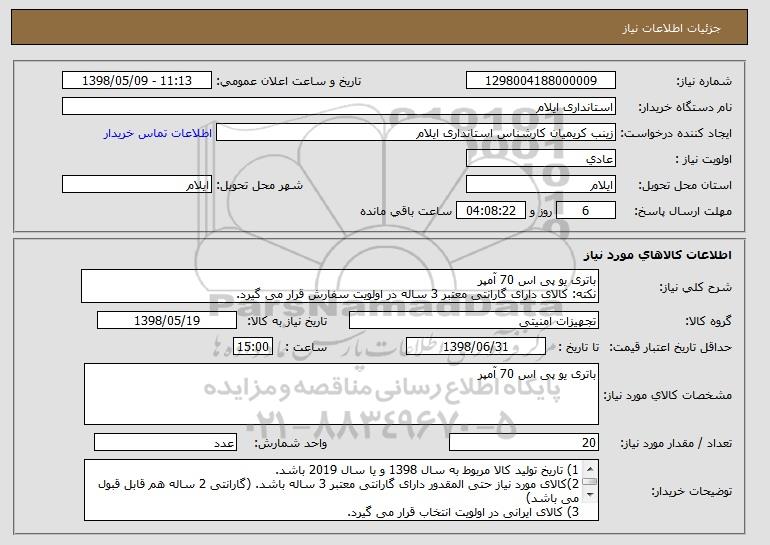
Task: Click the buyer notes line about سال 1398 production date
Action: [427, 470]
